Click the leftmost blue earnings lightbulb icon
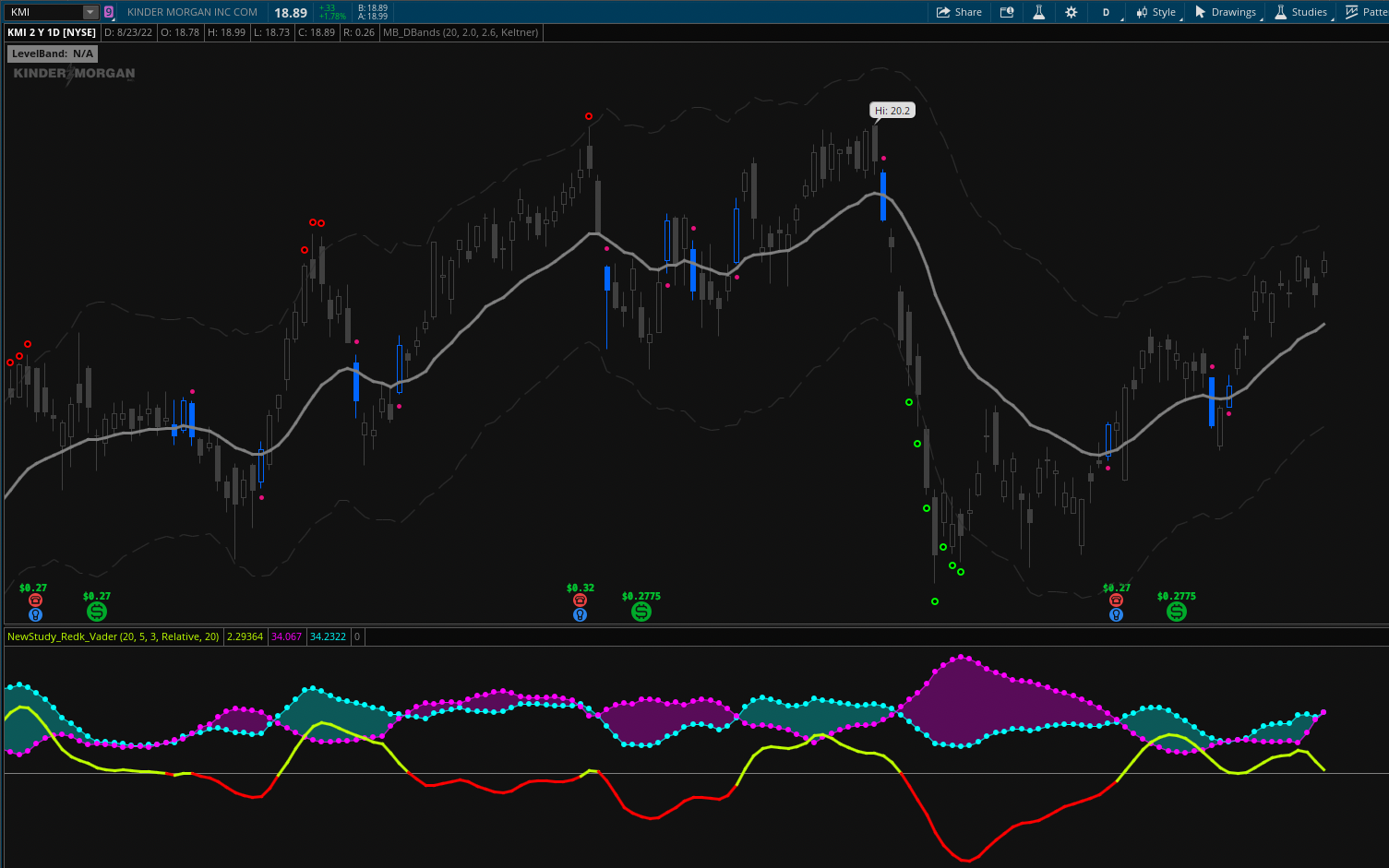This screenshot has height=868, width=1389. [x=35, y=614]
